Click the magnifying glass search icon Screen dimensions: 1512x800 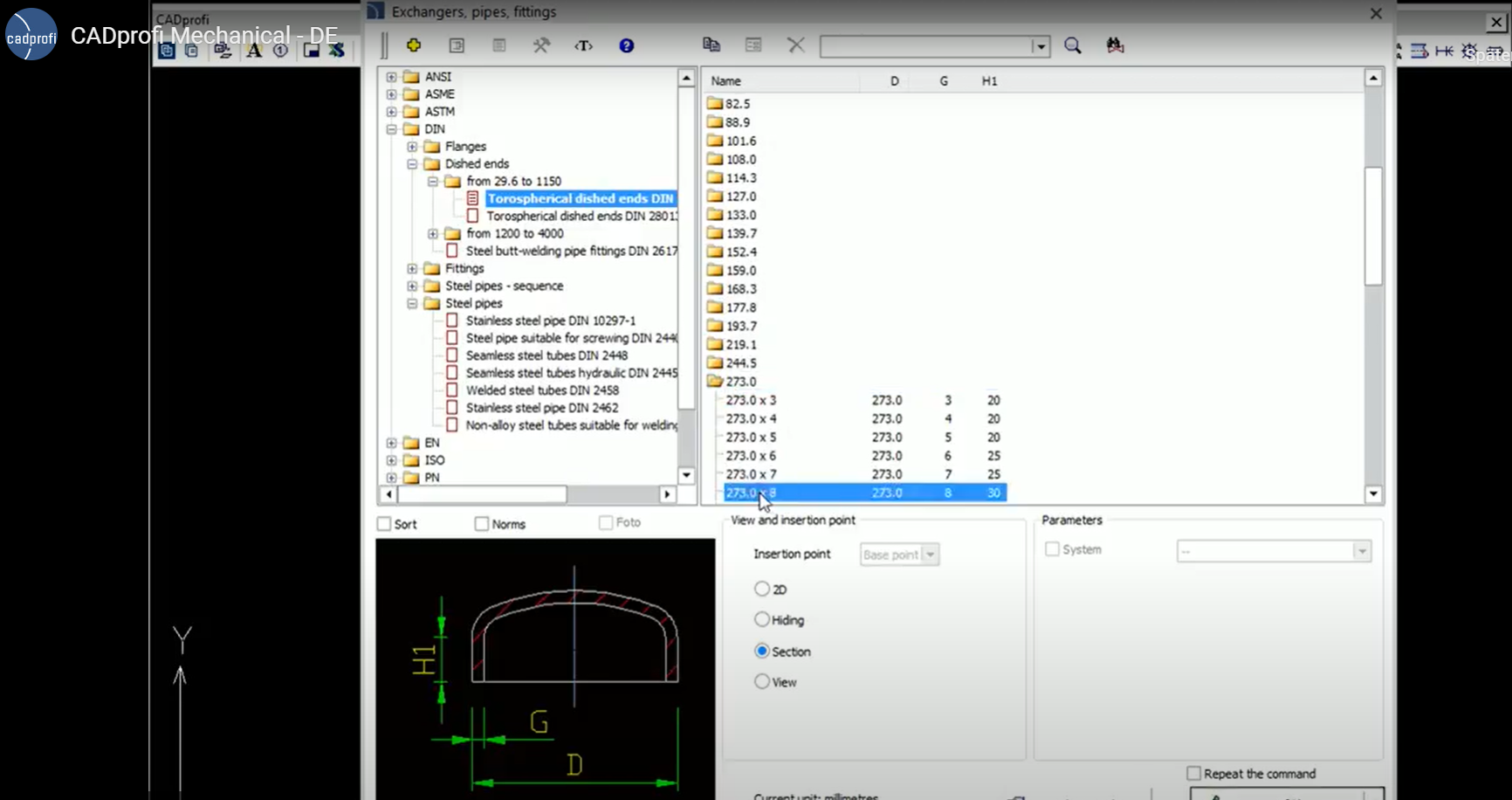coord(1073,45)
